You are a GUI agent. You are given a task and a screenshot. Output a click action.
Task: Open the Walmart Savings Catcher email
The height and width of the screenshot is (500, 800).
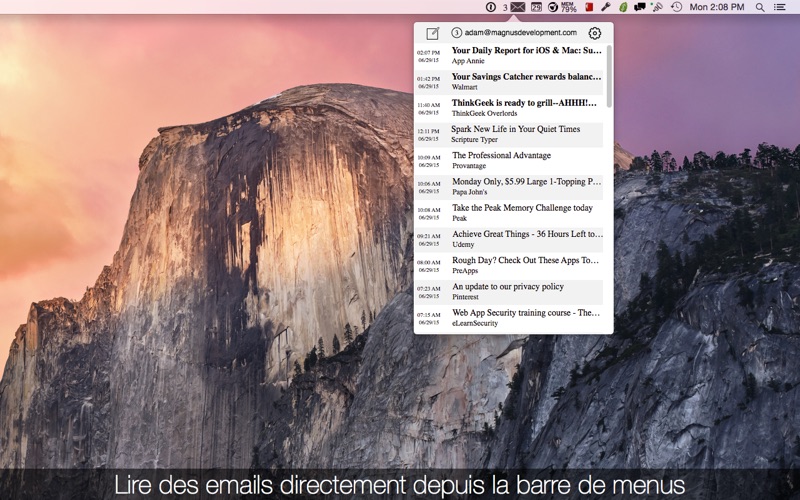click(509, 82)
